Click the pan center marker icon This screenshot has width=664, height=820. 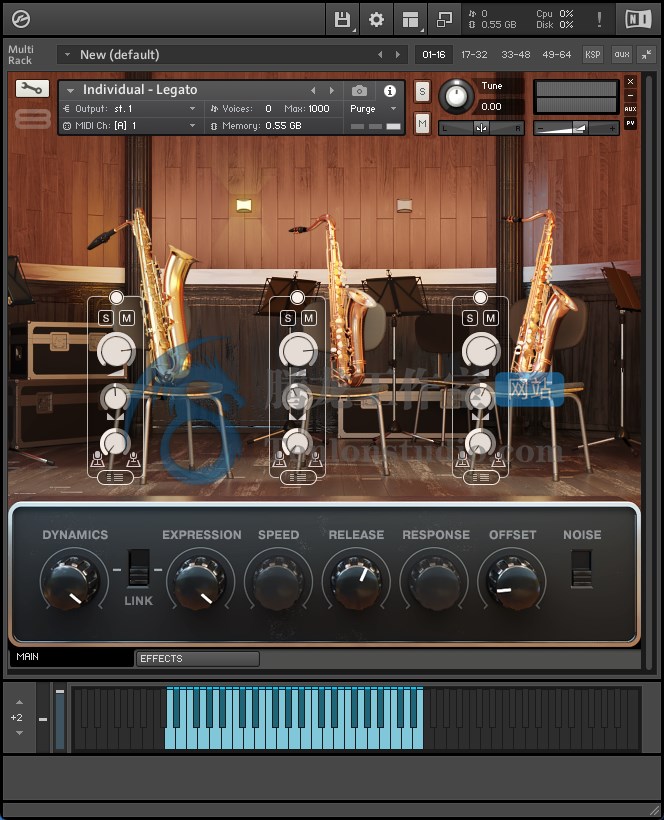tap(481, 128)
